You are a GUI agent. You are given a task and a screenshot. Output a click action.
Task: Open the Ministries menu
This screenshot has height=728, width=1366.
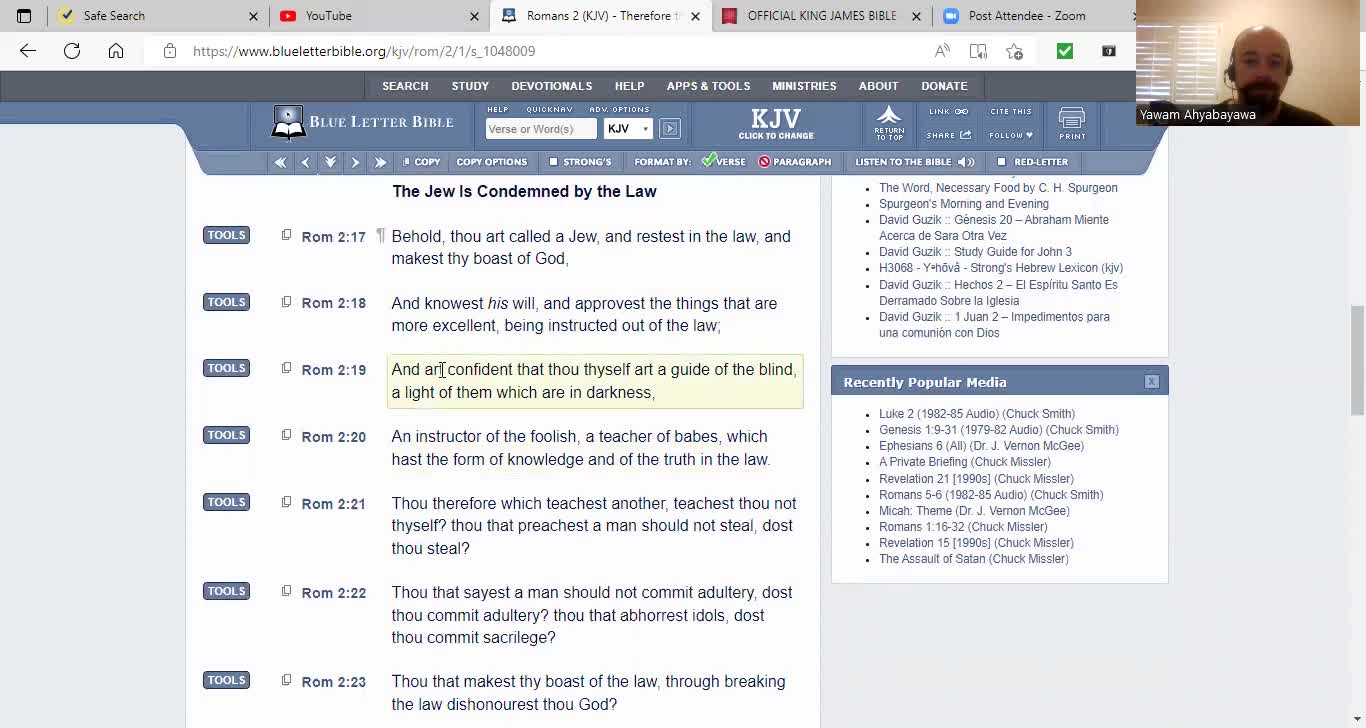point(804,86)
